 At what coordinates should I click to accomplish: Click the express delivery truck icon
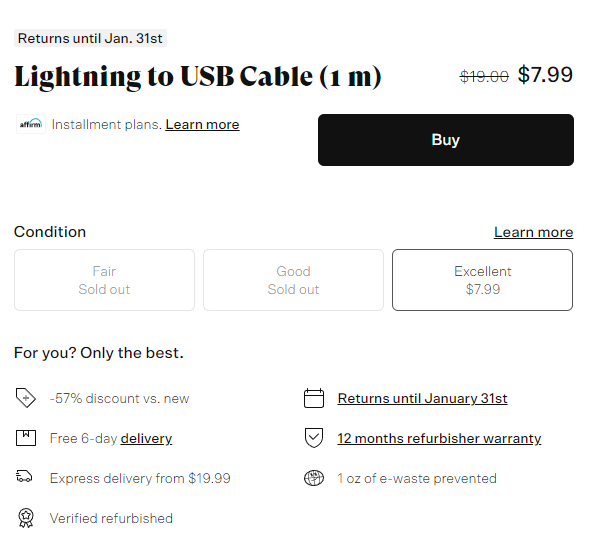click(x=24, y=476)
